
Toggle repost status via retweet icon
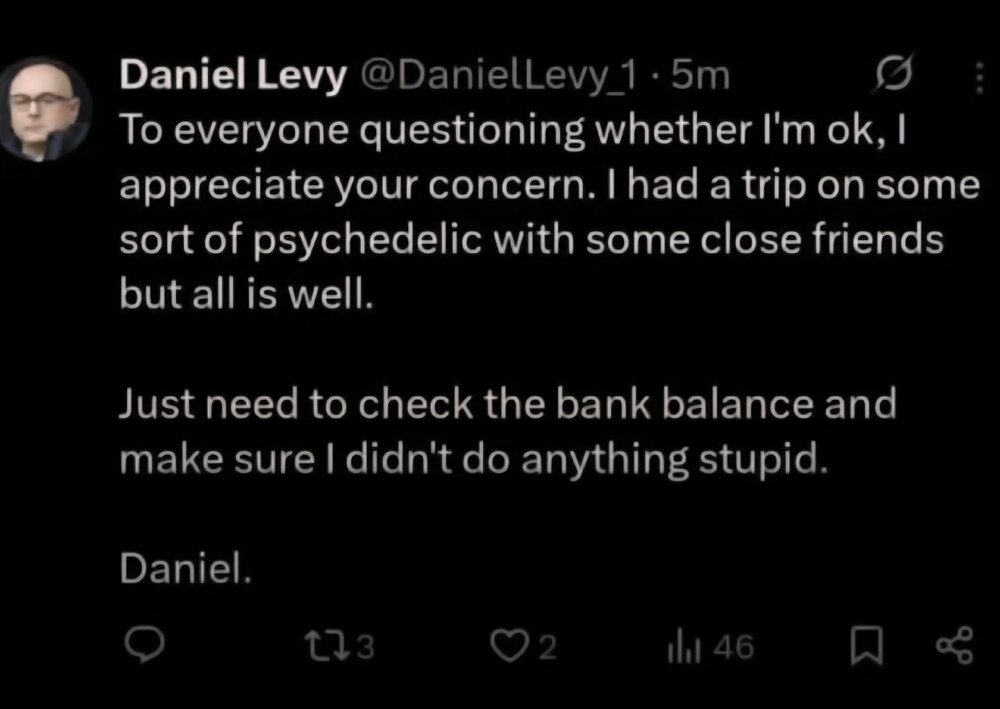point(325,646)
